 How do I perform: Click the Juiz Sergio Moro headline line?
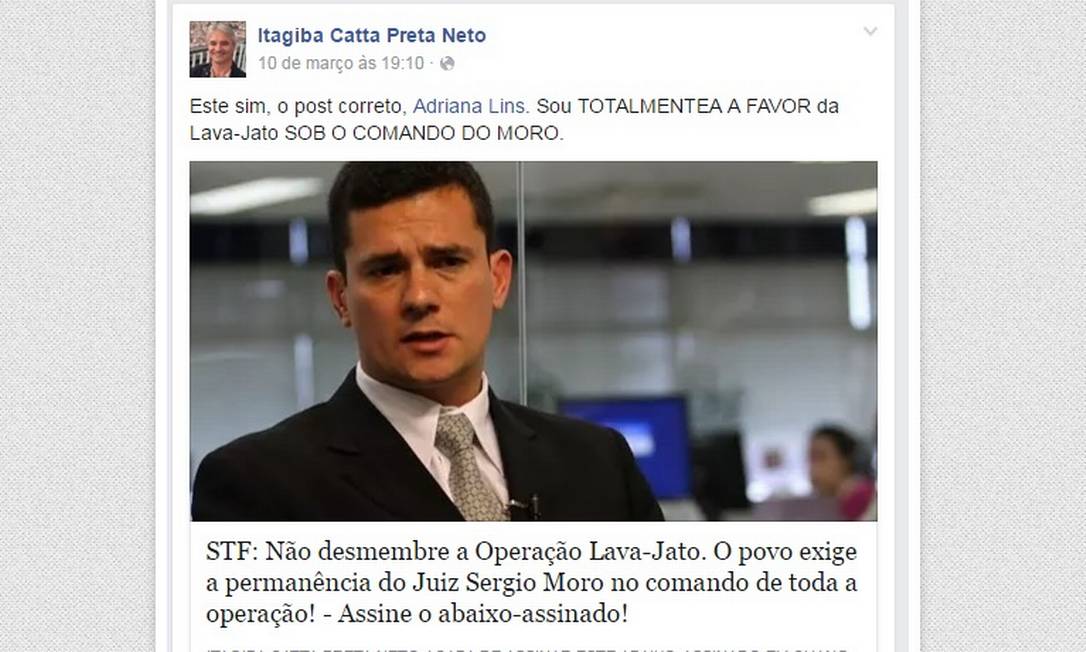[532, 583]
